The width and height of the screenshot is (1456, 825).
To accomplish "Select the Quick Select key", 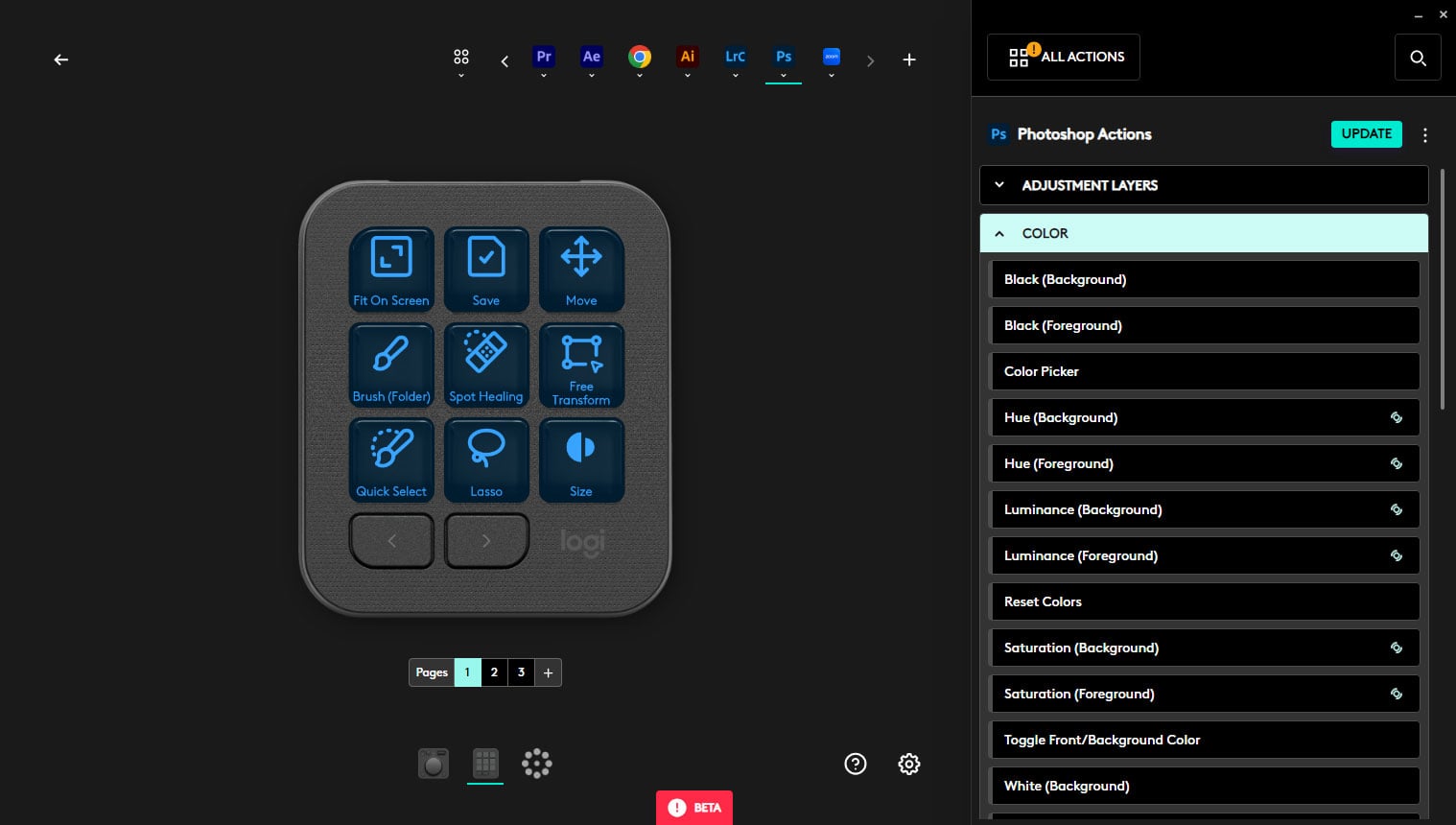I will coord(391,460).
